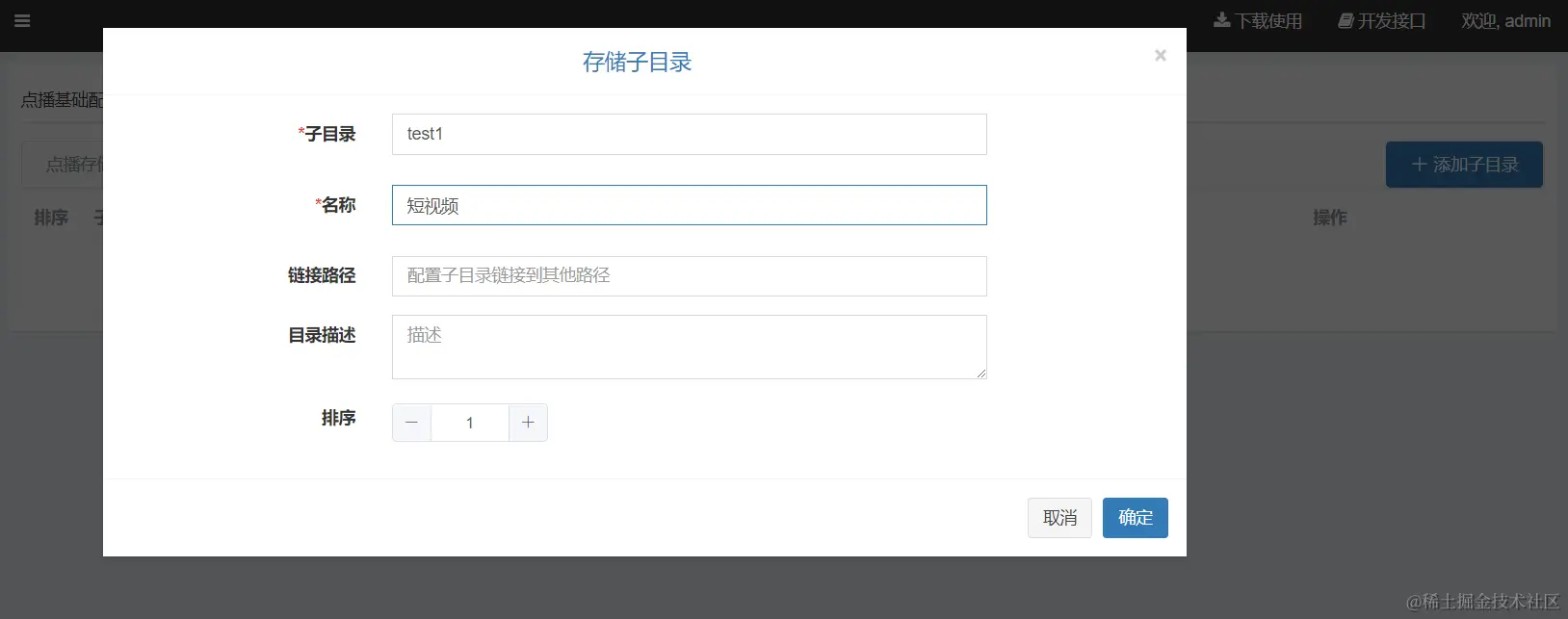Cancel the dialog with 取消

pos(1059,518)
